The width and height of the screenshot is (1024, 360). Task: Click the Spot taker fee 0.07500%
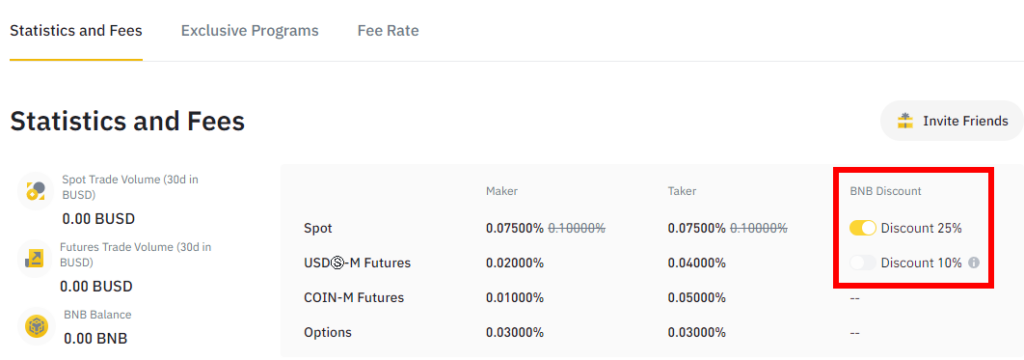[697, 228]
